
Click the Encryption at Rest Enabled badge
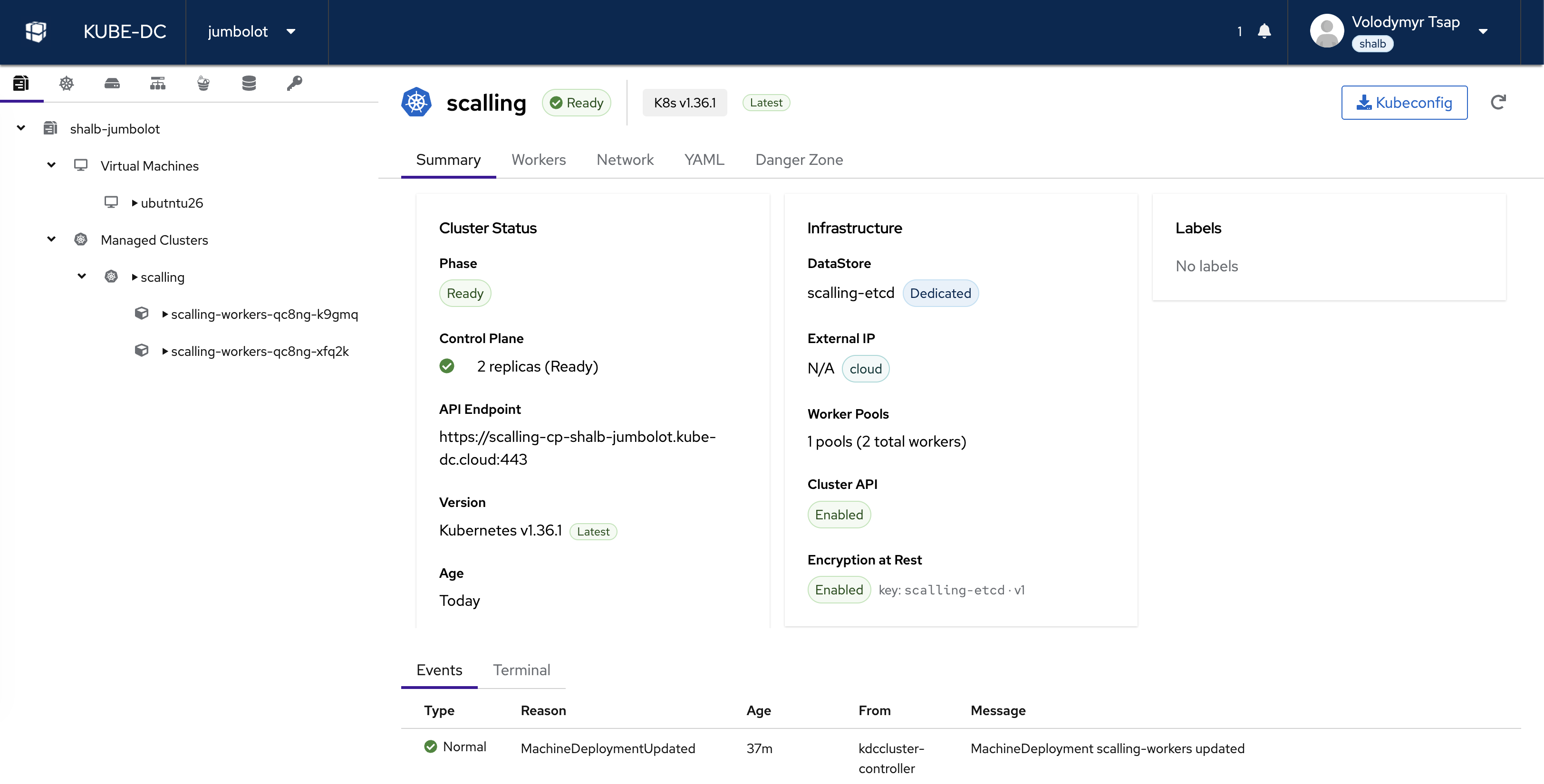(839, 590)
